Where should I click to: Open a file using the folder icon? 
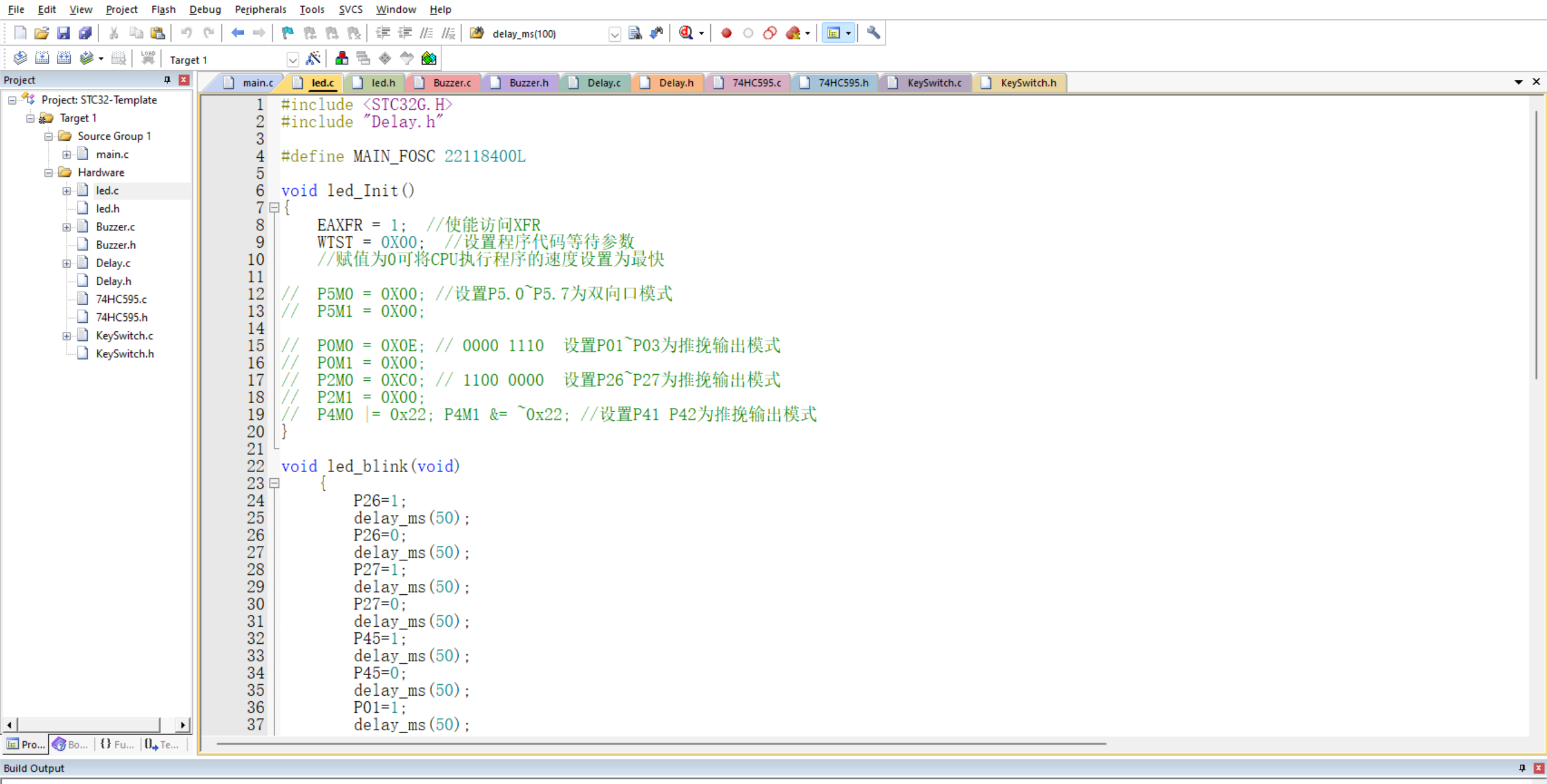click(42, 33)
